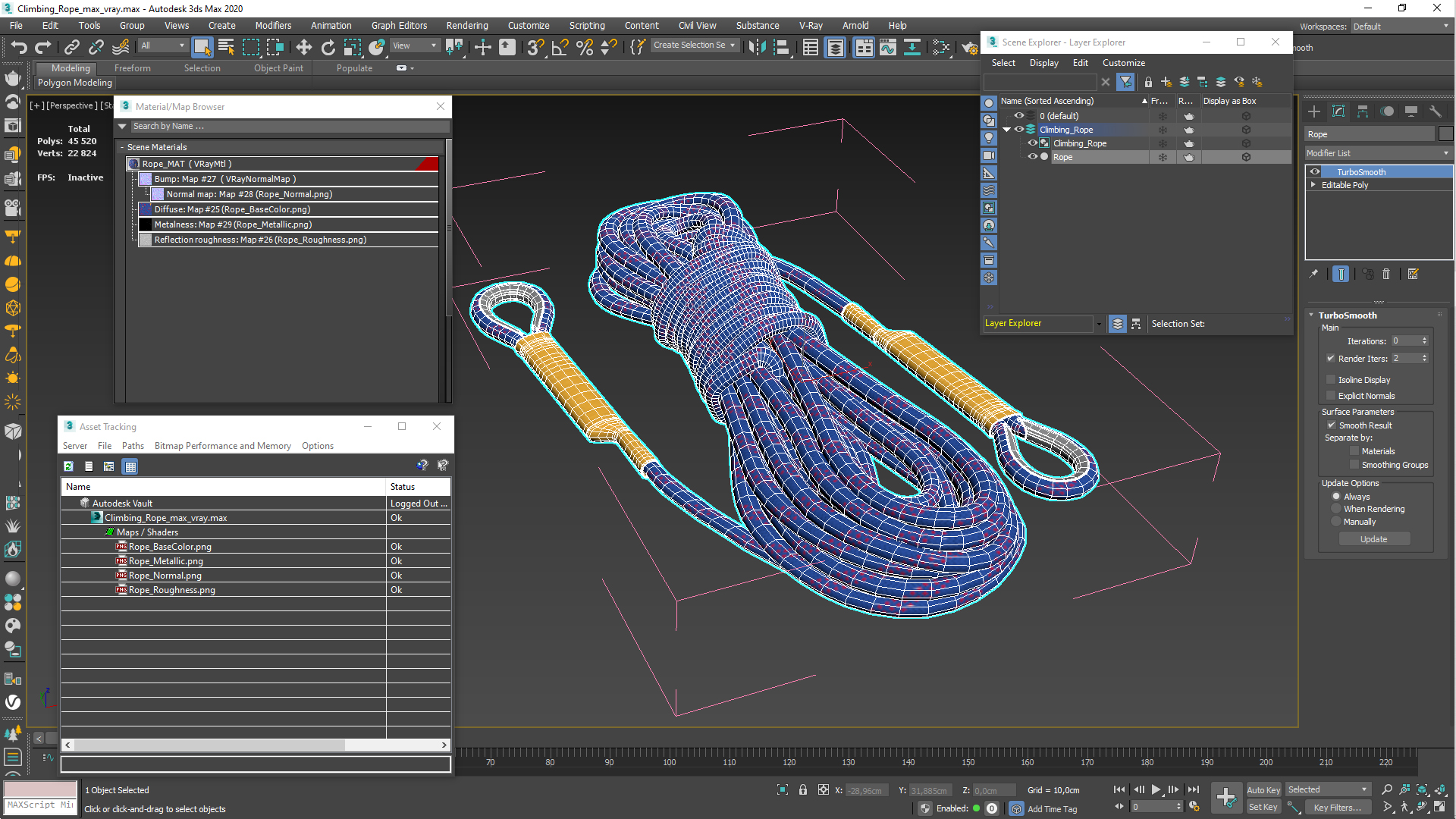This screenshot has height=819, width=1456.
Task: Open the Utilities wrench panel icon
Action: (1436, 111)
